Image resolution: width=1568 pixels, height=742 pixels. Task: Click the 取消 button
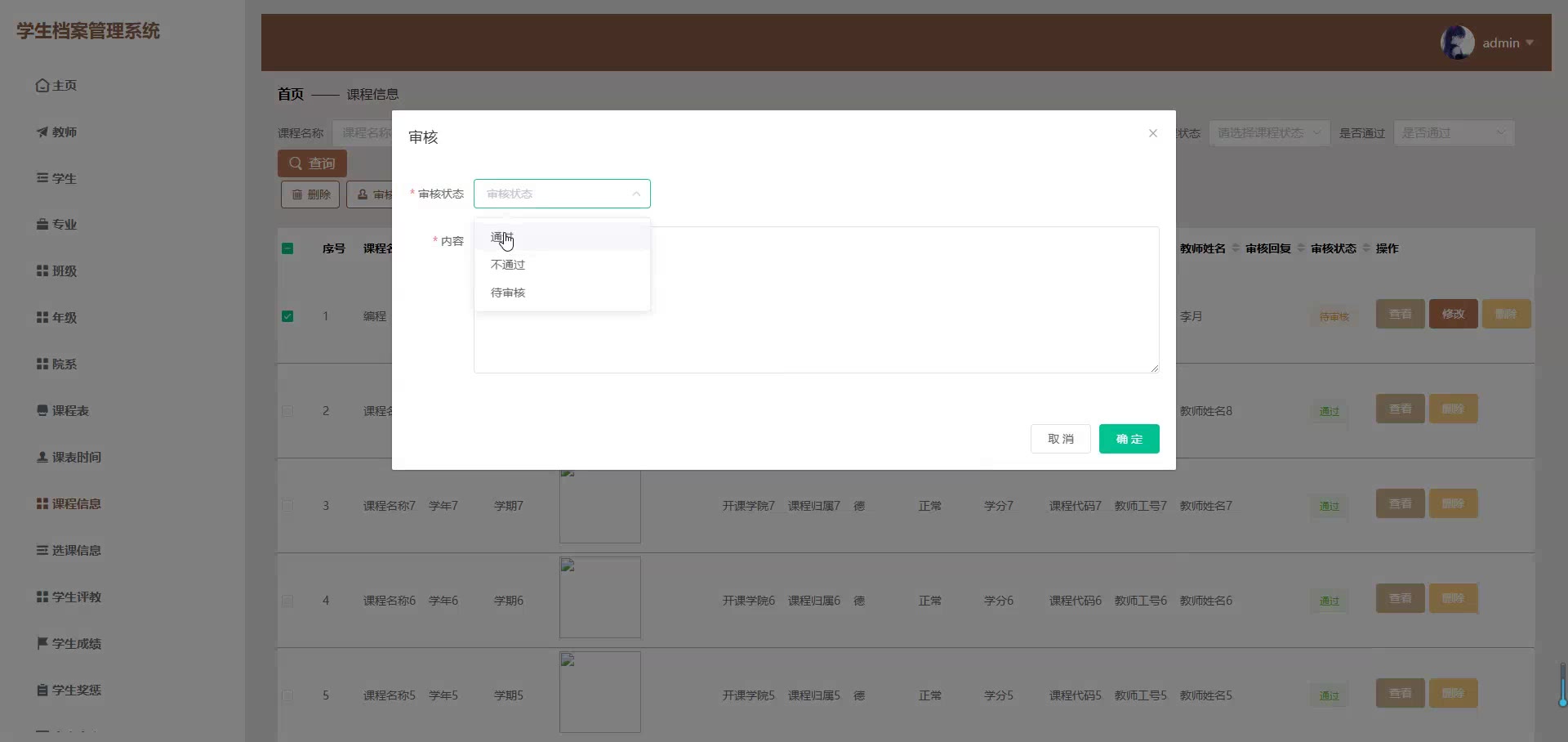[1060, 439]
